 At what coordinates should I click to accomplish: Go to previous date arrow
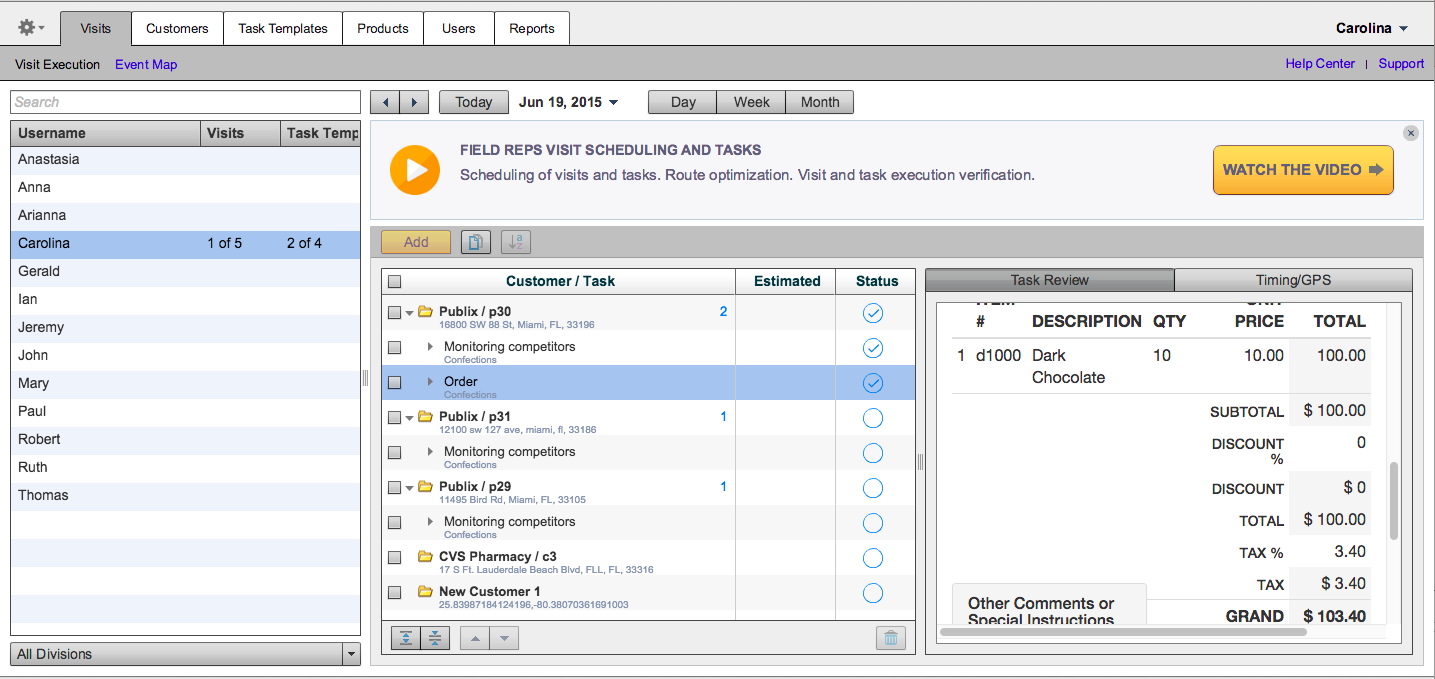click(385, 102)
